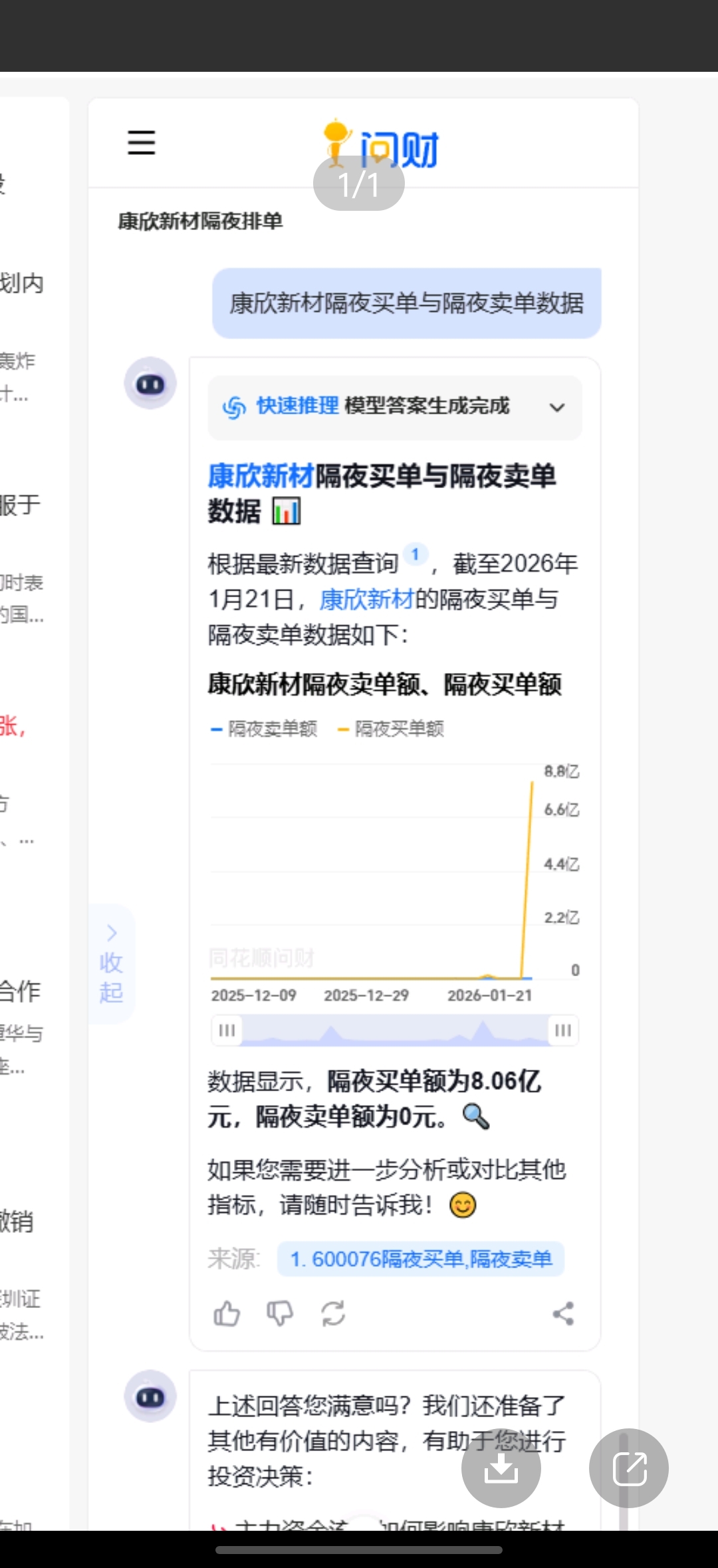This screenshot has height=1568, width=718.
Task: Open 康欣新材 link in answer heading
Action: click(261, 475)
